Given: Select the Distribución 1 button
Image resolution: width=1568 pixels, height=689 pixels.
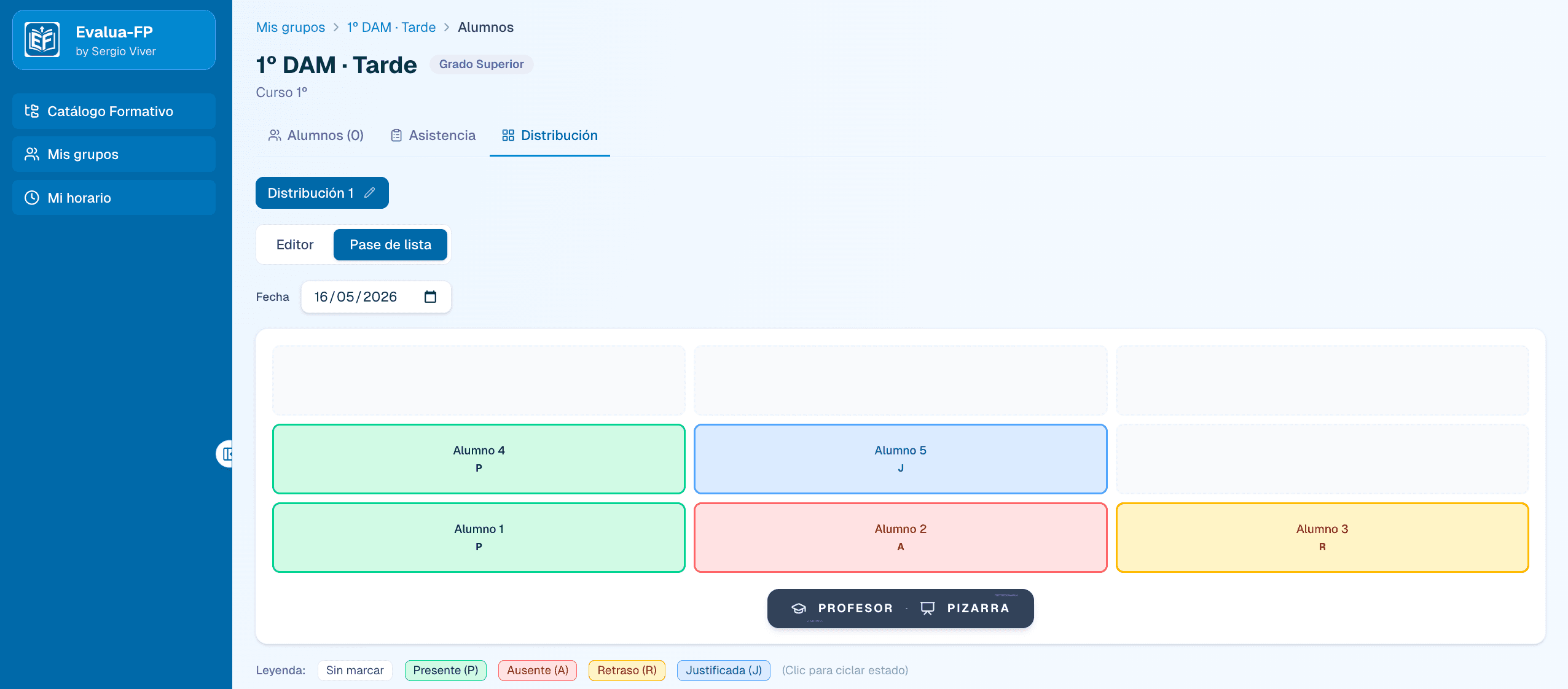Looking at the screenshot, I should 322,193.
